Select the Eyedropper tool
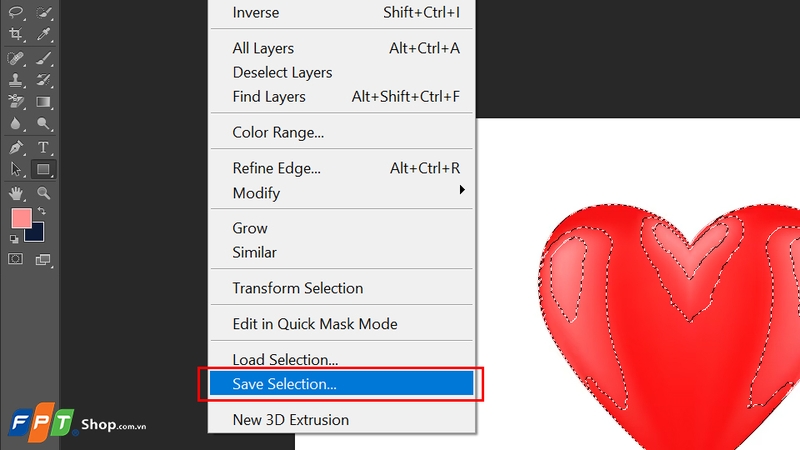 43,34
